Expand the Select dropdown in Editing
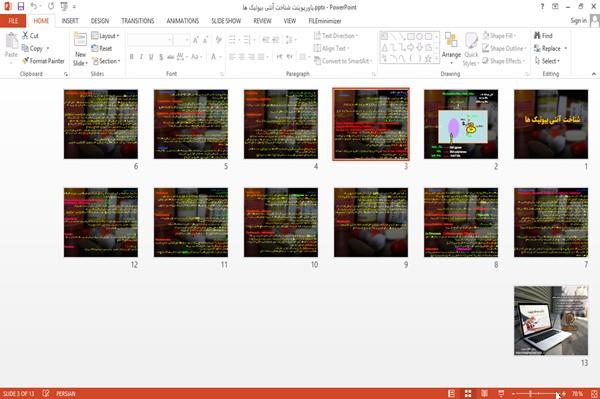Viewport: 600px width, 399px height. point(547,61)
